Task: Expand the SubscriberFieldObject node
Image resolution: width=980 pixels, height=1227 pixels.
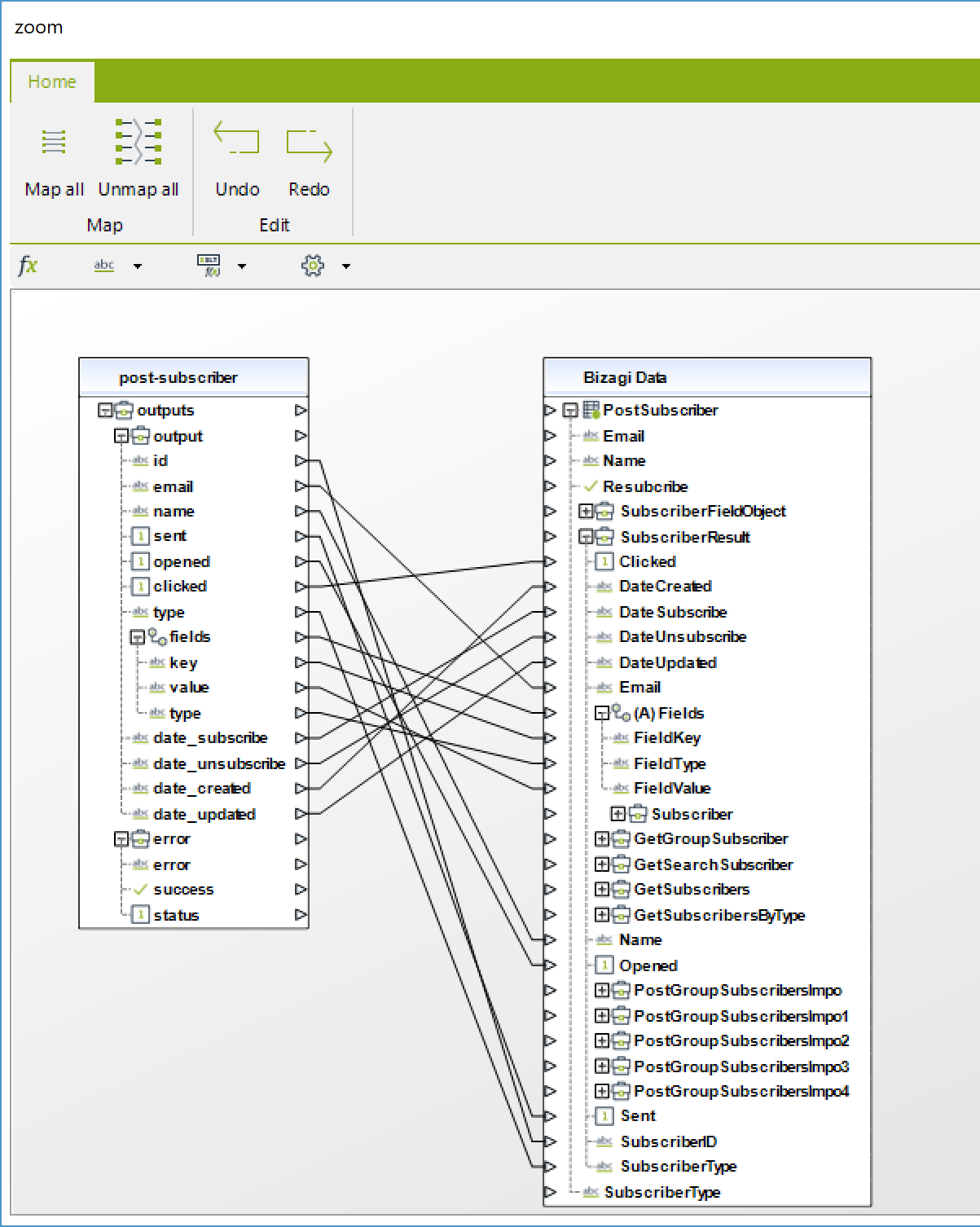Action: click(x=585, y=512)
